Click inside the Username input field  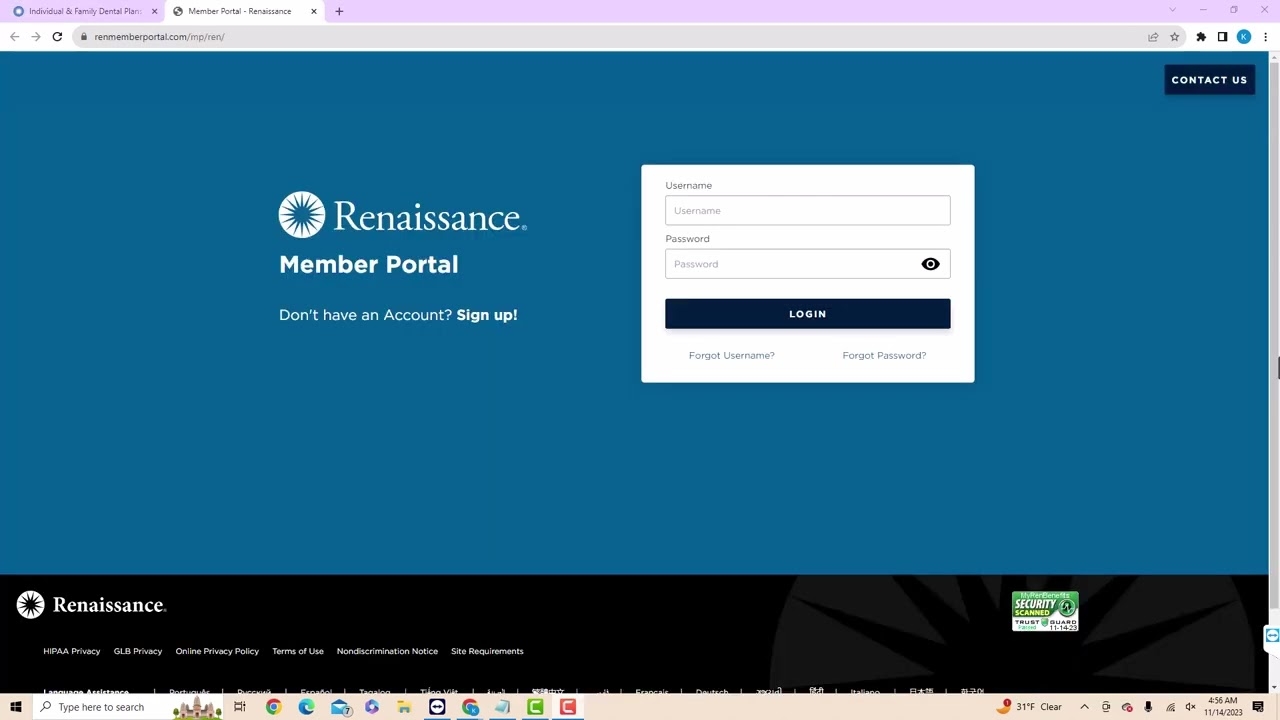point(807,210)
